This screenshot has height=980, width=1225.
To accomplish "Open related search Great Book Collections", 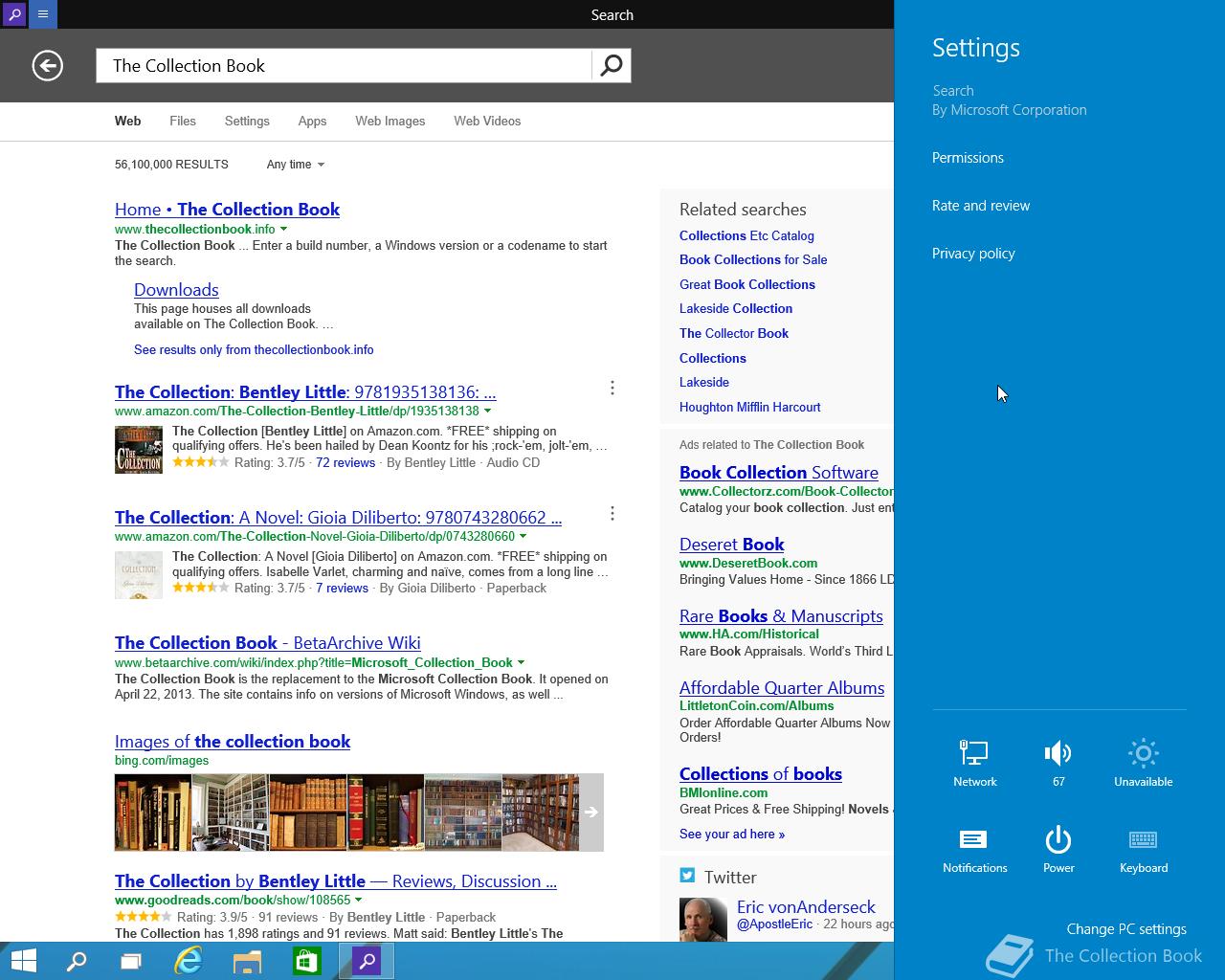I will point(747,284).
